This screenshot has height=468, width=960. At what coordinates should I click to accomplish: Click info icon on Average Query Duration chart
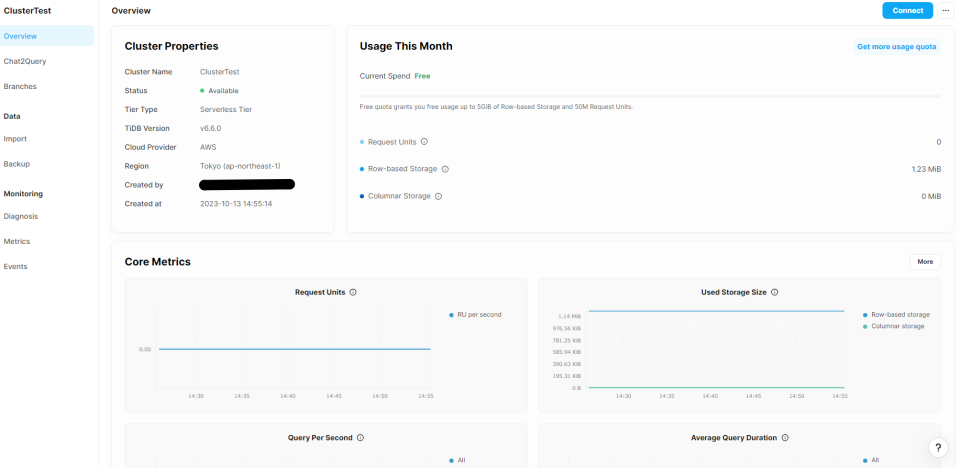(x=786, y=437)
